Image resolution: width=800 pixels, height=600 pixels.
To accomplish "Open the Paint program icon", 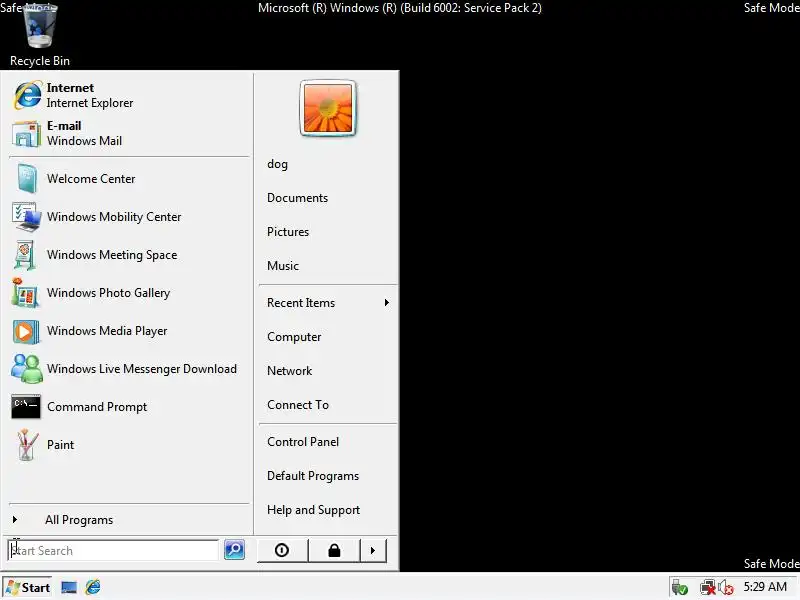I will pyautogui.click(x=27, y=445).
